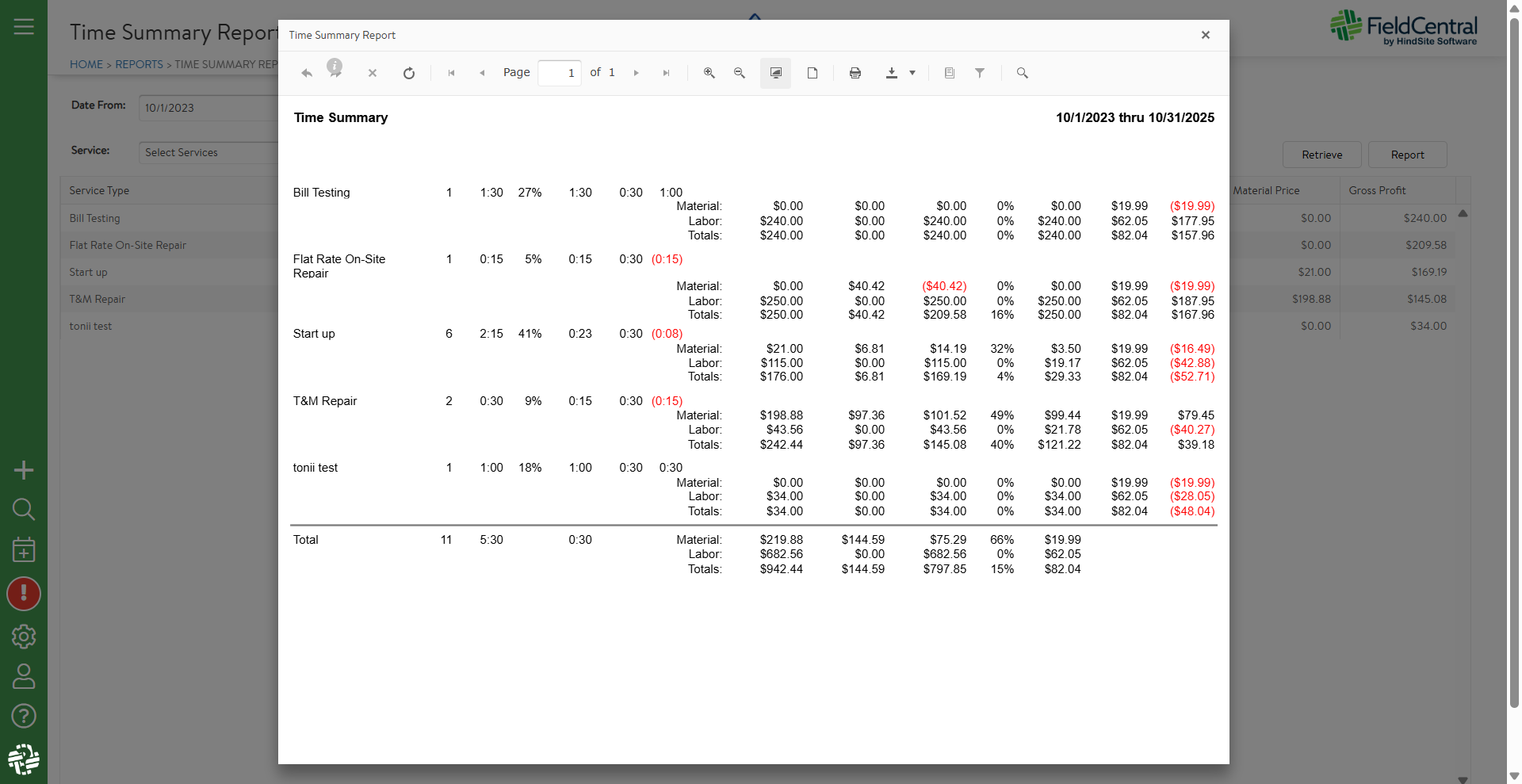Open the export format dropdown arrow

912,73
